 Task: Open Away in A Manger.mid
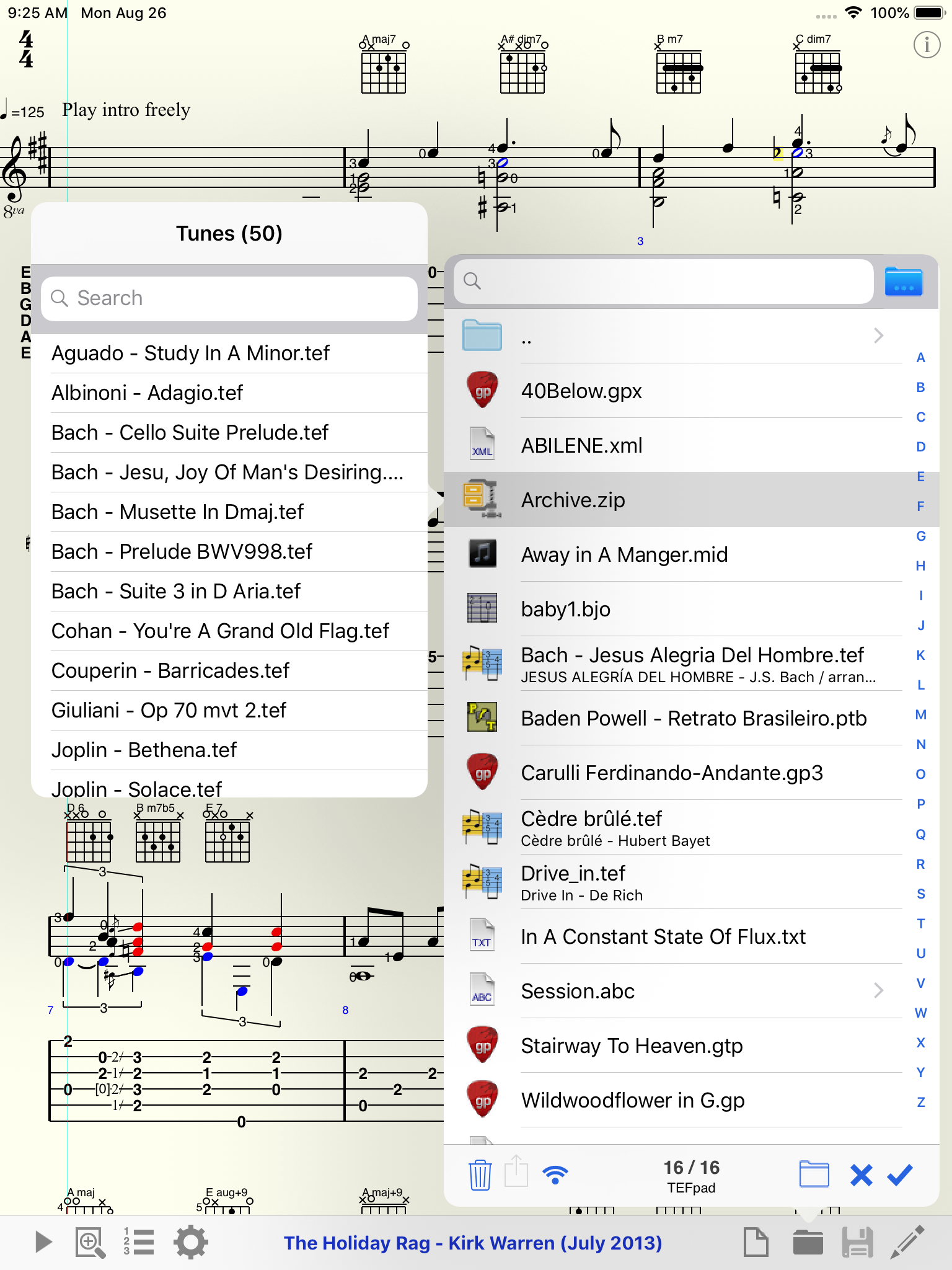[x=673, y=554]
